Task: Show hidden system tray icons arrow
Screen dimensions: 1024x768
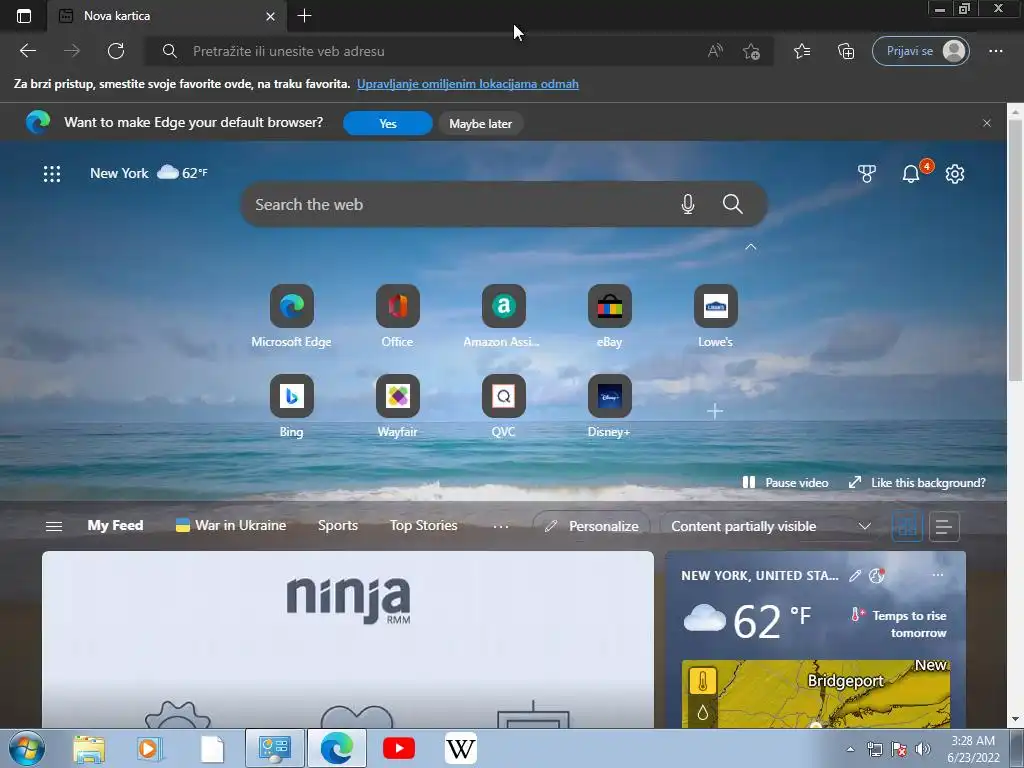Action: tap(850, 749)
